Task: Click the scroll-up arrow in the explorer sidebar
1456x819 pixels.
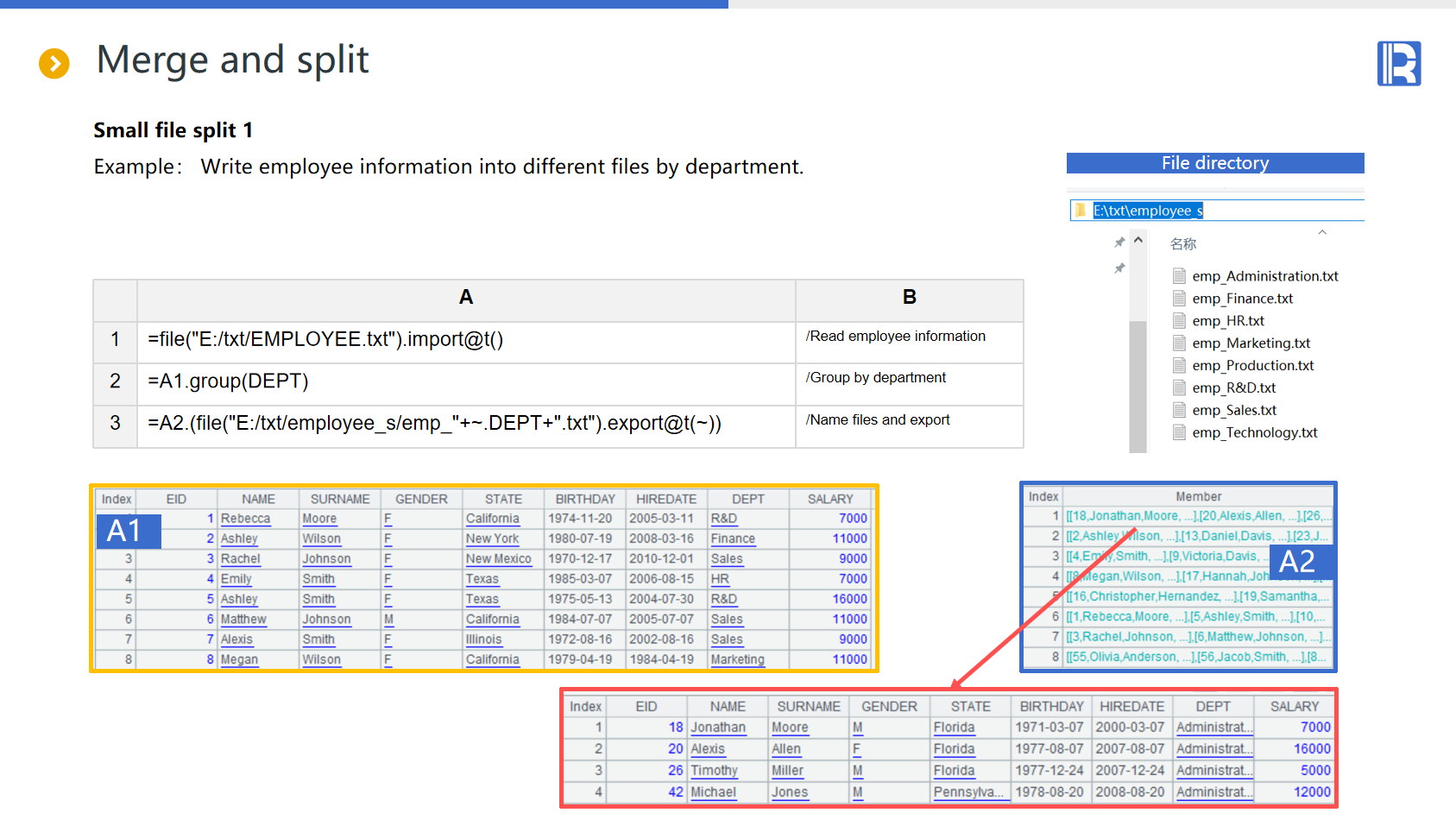Action: [1138, 241]
